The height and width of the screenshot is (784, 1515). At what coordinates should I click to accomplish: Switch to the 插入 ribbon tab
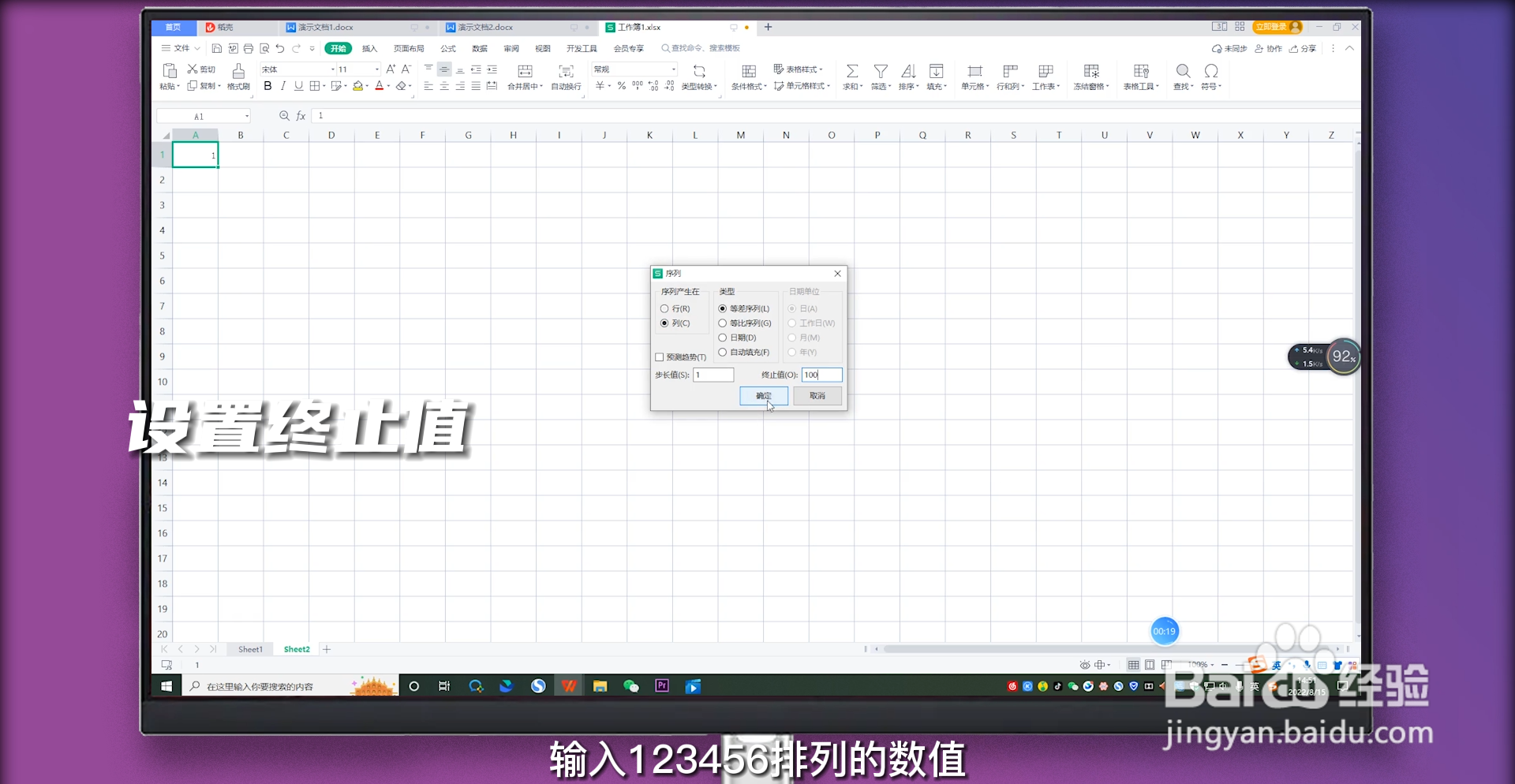tap(369, 48)
